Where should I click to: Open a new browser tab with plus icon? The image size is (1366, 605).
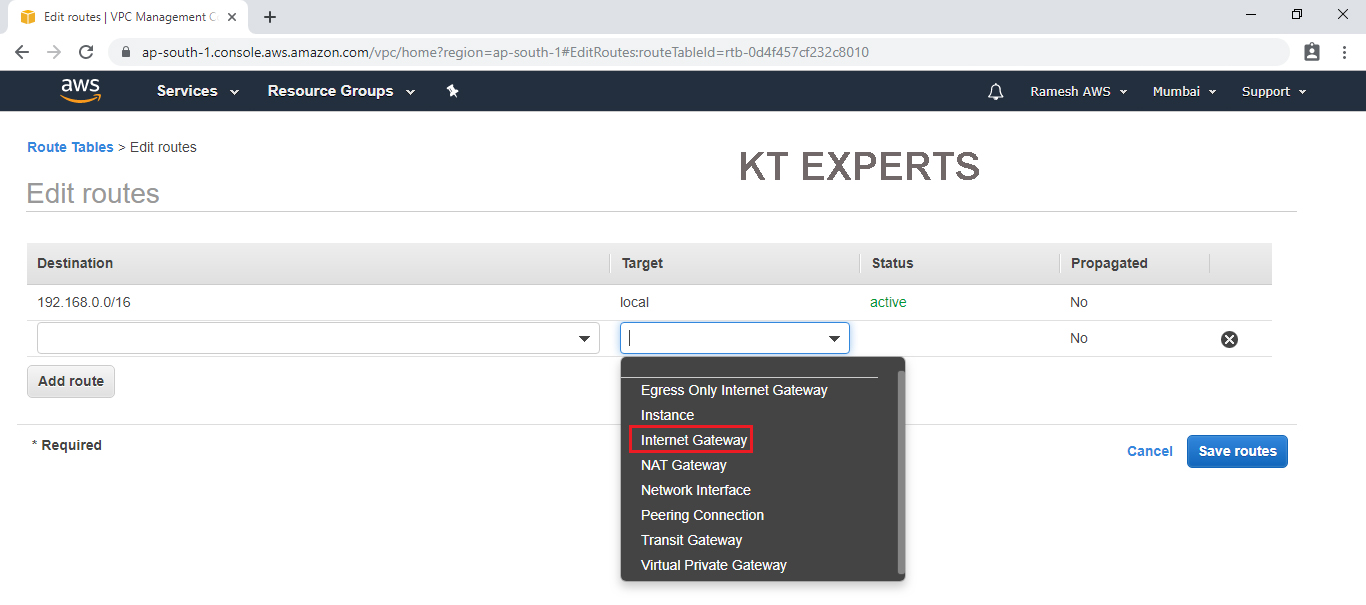tap(270, 17)
